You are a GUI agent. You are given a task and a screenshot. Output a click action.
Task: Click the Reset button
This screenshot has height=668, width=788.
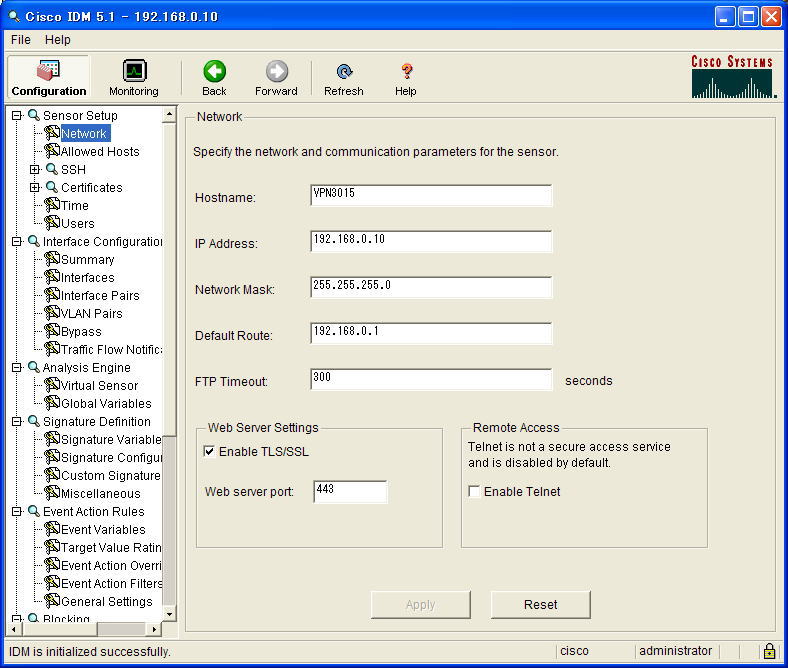(x=541, y=605)
